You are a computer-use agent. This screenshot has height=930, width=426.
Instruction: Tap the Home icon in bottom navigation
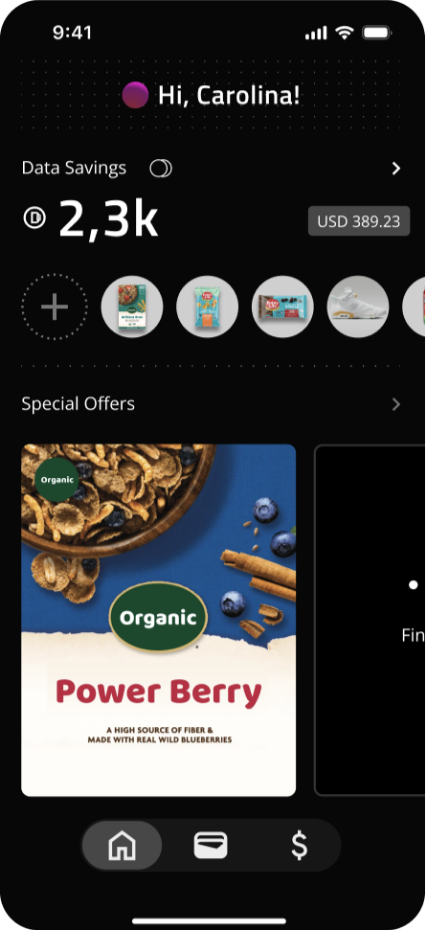click(x=122, y=845)
